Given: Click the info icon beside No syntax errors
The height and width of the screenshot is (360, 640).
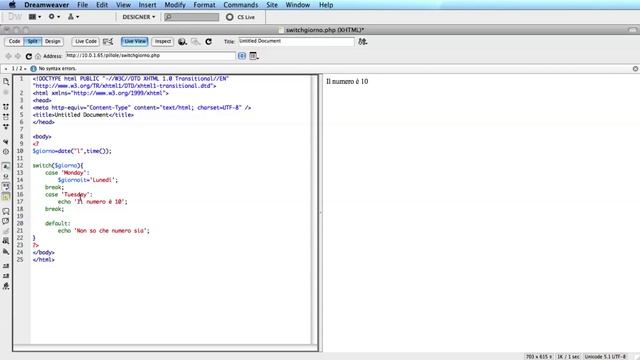Looking at the screenshot, I should (x=33, y=69).
